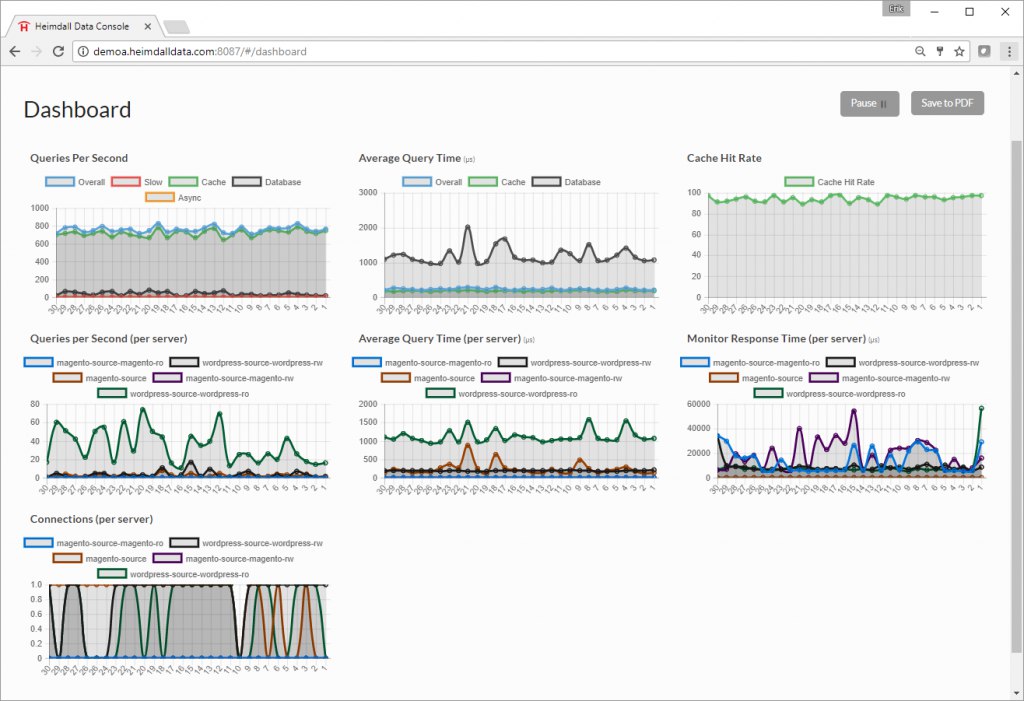Click the zoom magnifier icon in address bar
1024x701 pixels.
[920, 52]
